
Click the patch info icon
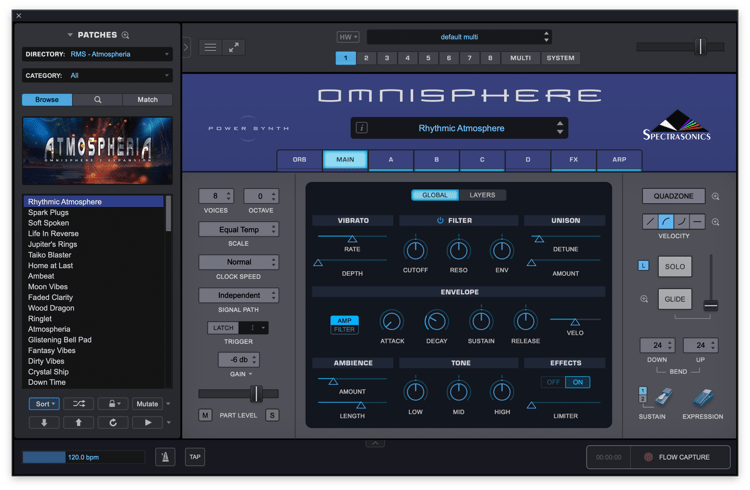(362, 128)
